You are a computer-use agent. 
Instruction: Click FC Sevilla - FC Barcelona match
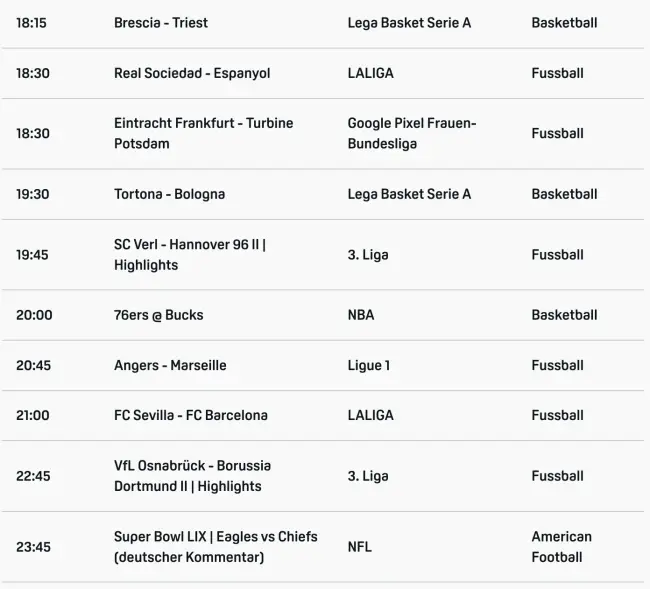(x=190, y=415)
